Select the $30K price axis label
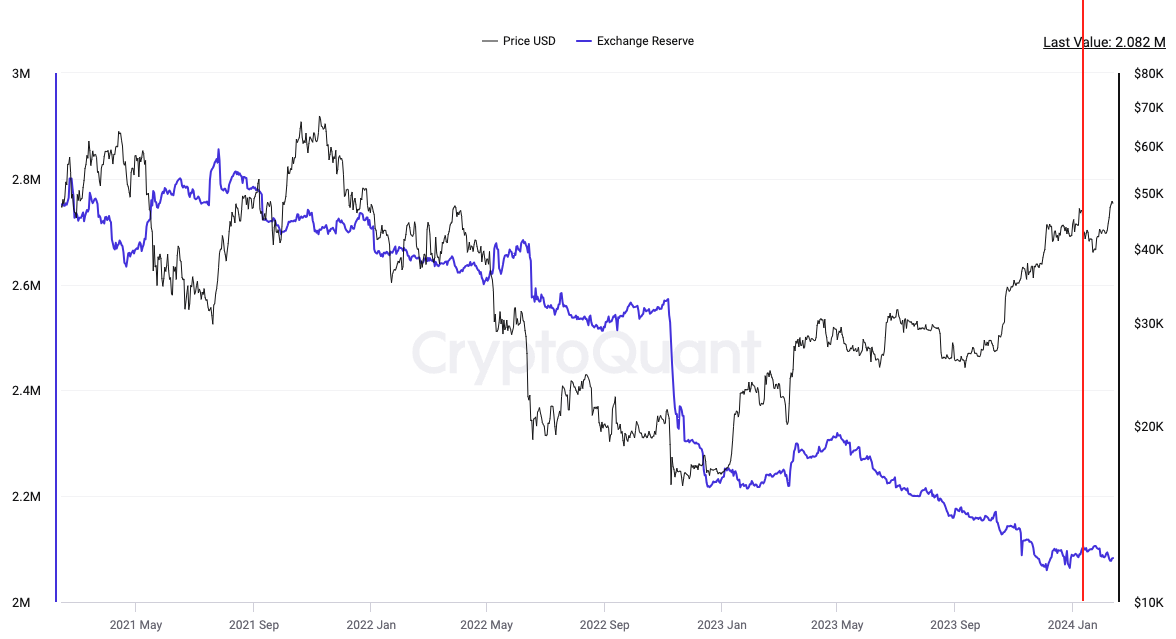This screenshot has width=1176, height=639. click(x=1149, y=324)
